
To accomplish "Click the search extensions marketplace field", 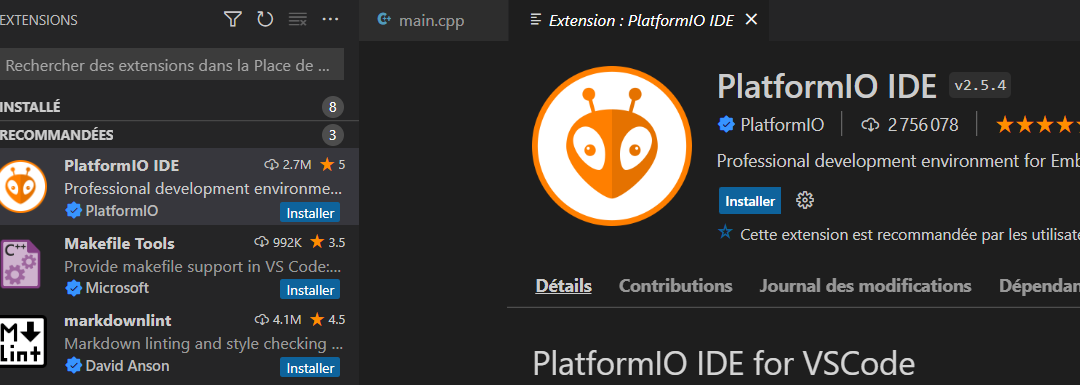I will point(172,66).
